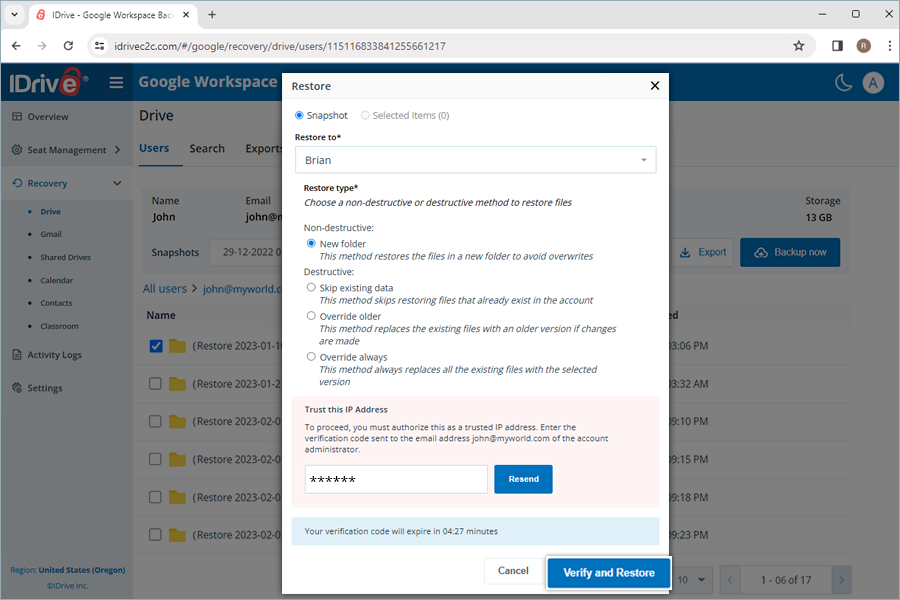Switch to the Exports tab
The image size is (900, 600).
263,148
